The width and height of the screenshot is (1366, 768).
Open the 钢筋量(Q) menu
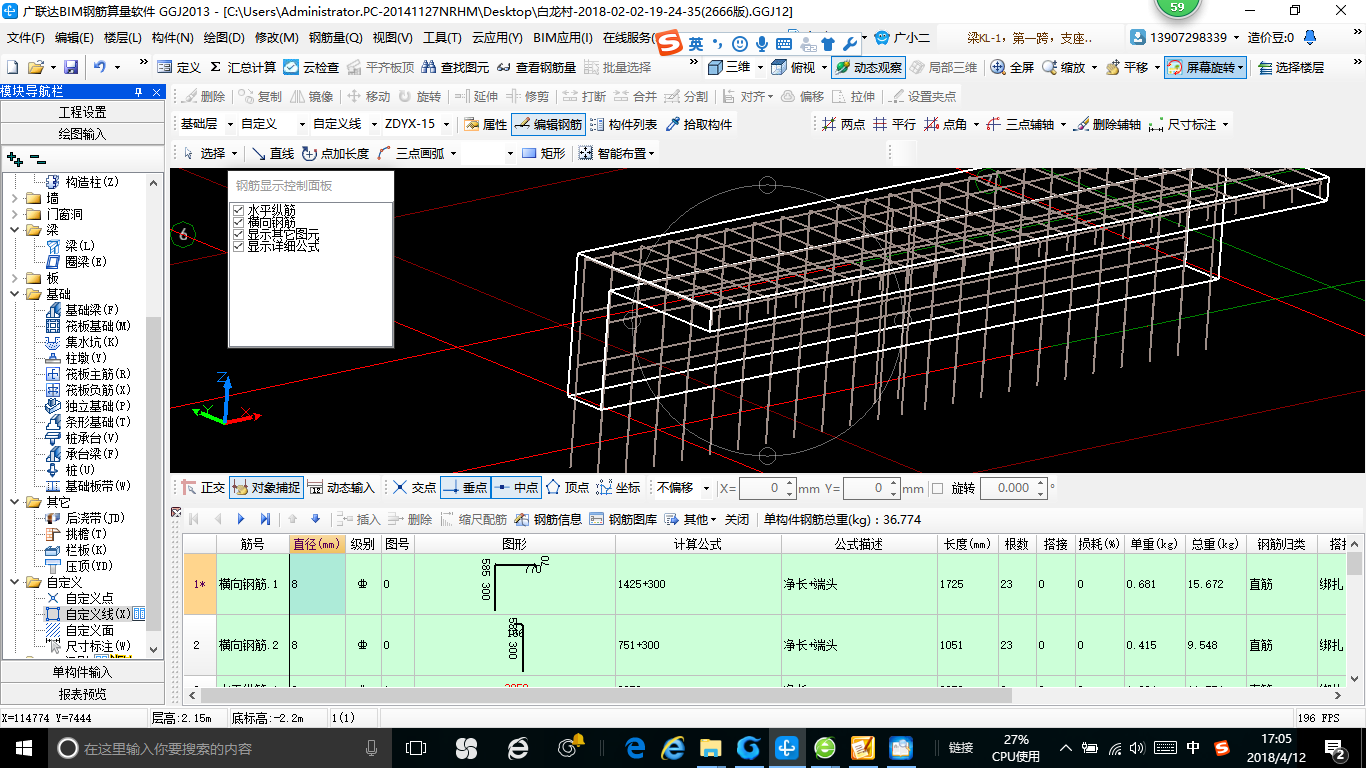click(335, 38)
